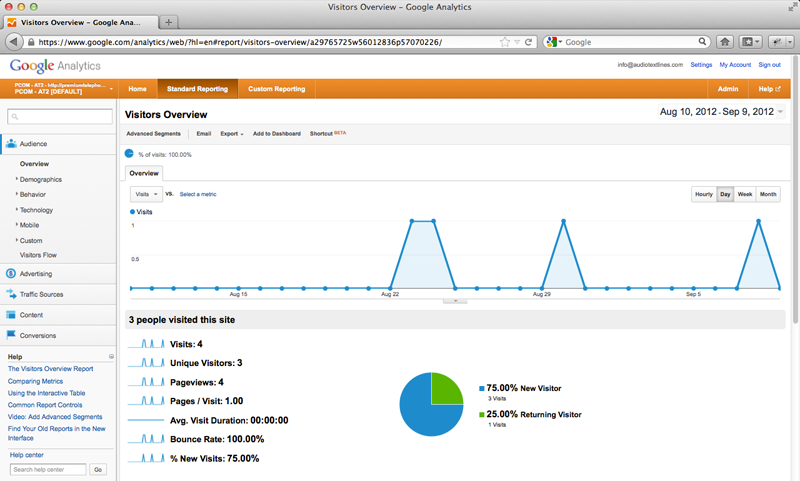The height and width of the screenshot is (481, 800).
Task: Click the Email button
Action: click(204, 134)
